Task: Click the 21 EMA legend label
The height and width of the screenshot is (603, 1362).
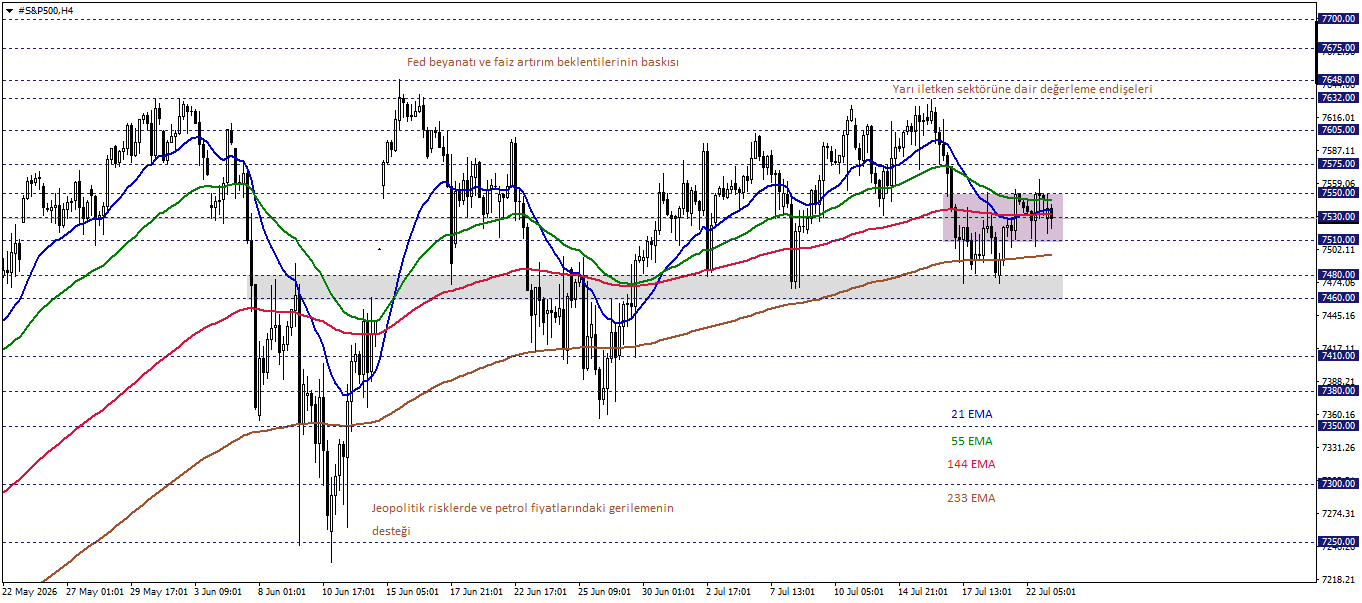Action: pyautogui.click(x=971, y=414)
